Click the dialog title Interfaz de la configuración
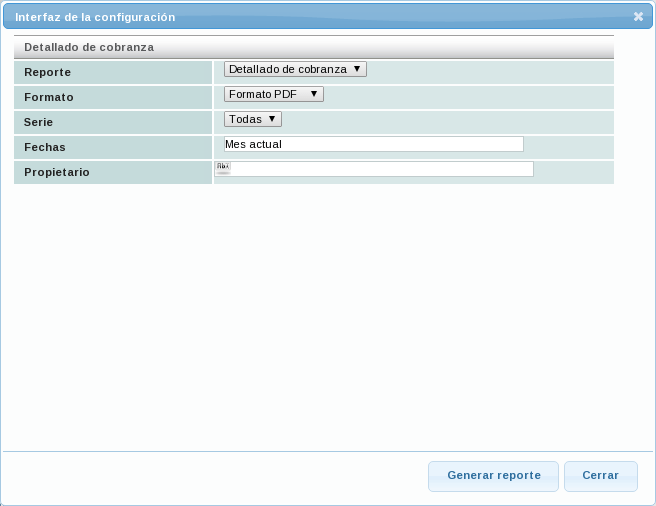Screen dimensions: 656x506 click(x=95, y=17)
